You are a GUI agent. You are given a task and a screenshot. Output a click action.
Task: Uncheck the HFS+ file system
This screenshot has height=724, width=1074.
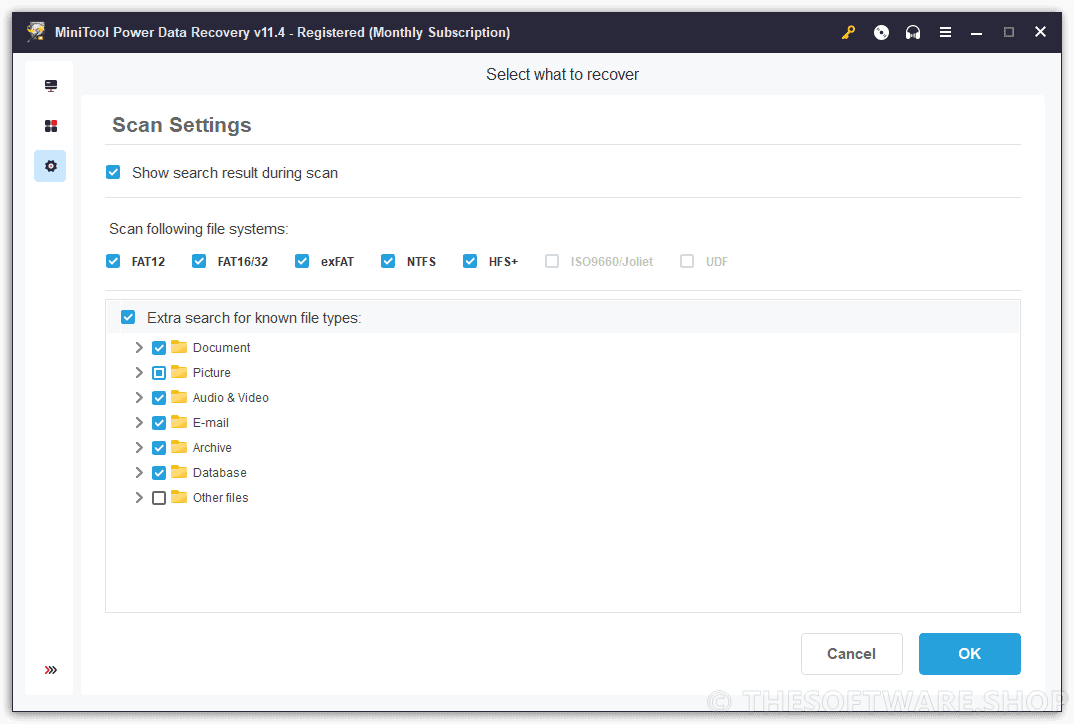tap(470, 261)
